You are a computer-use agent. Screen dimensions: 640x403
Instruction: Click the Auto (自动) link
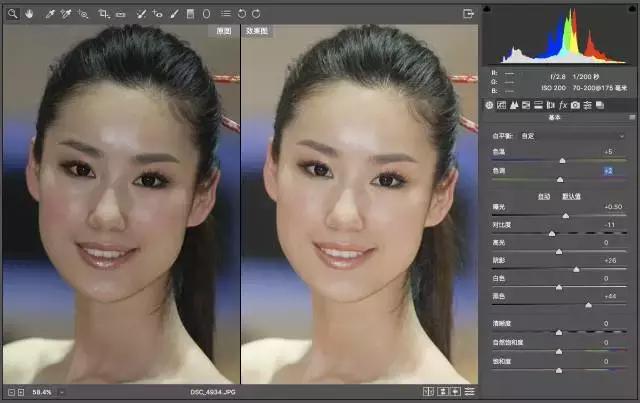point(544,197)
